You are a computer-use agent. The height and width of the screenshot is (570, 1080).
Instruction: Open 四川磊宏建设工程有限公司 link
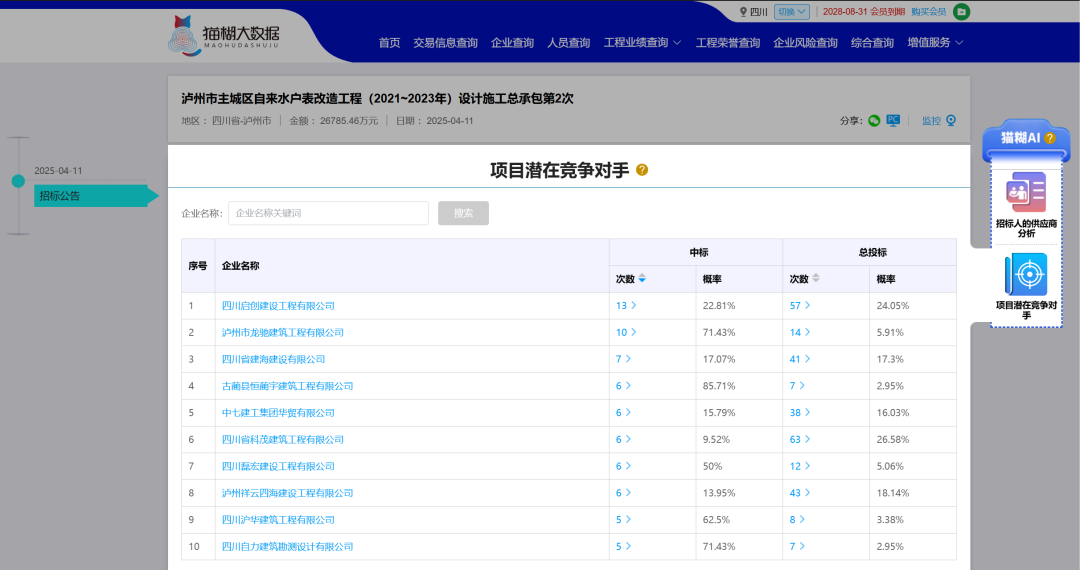tap(278, 467)
